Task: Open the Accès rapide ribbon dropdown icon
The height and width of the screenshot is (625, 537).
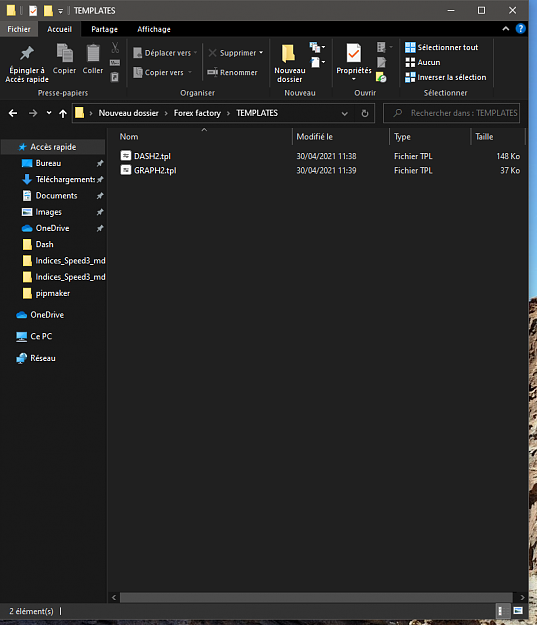Action: (x=317, y=63)
